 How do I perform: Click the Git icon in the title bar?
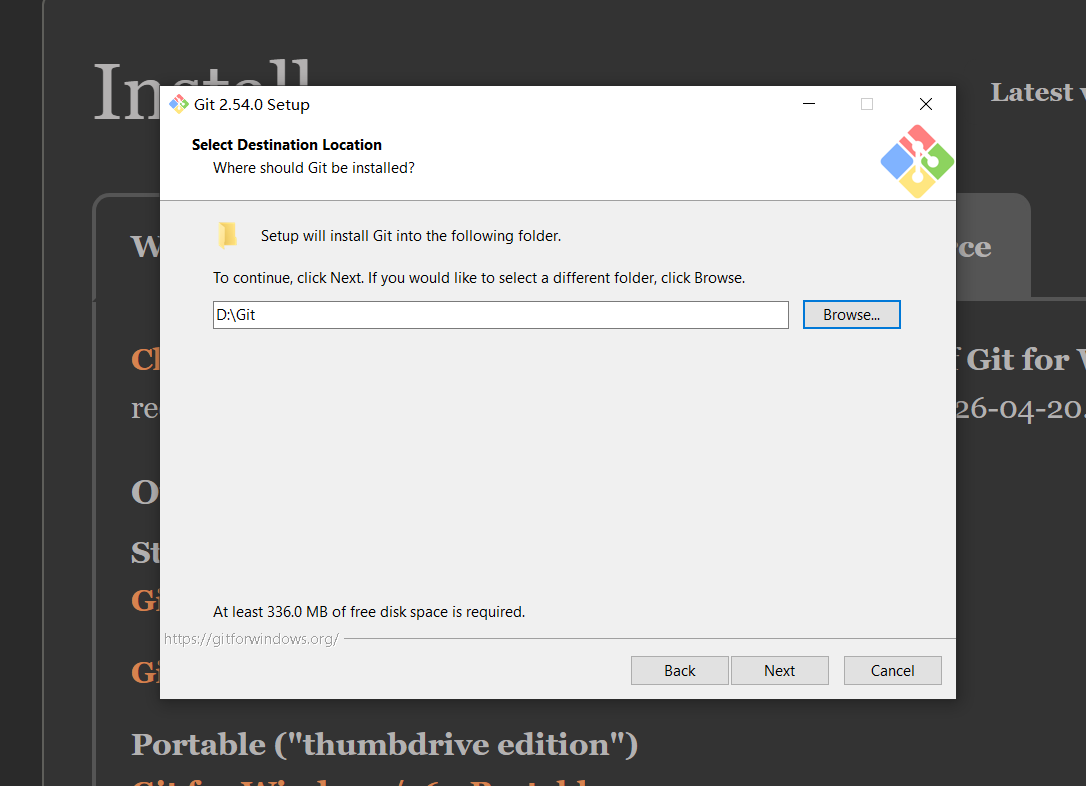point(179,104)
